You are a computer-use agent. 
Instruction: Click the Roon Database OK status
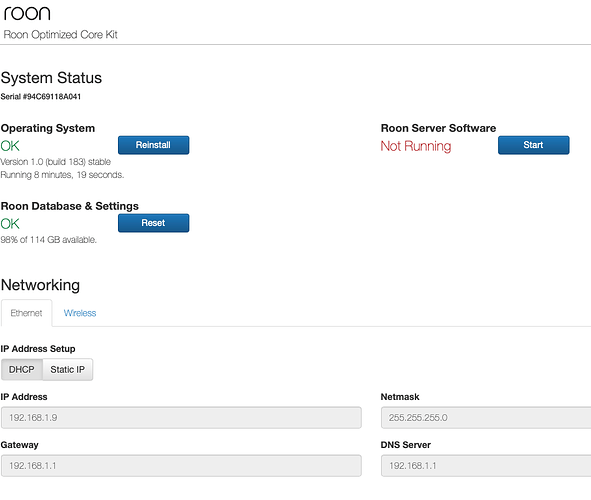click(10, 224)
